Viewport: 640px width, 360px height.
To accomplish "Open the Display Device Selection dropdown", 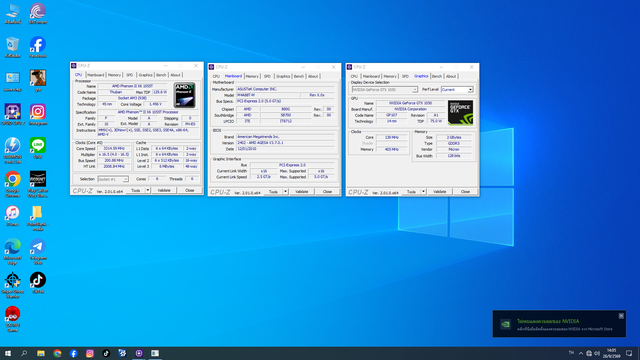I will [384, 89].
